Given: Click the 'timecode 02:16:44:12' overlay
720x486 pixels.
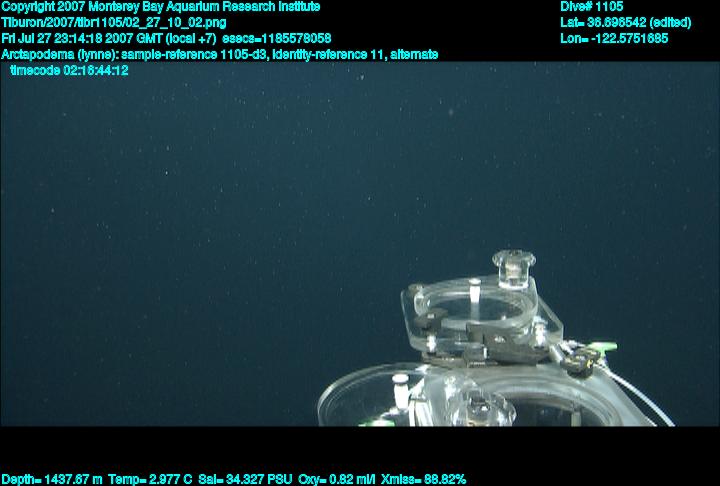Looking at the screenshot, I should 69,70.
